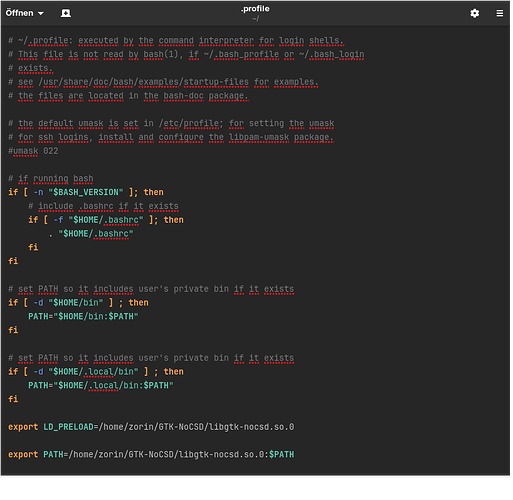Click the '. "$HOME/.bashrc"' source line
The width and height of the screenshot is (513, 500).
[x=91, y=234]
